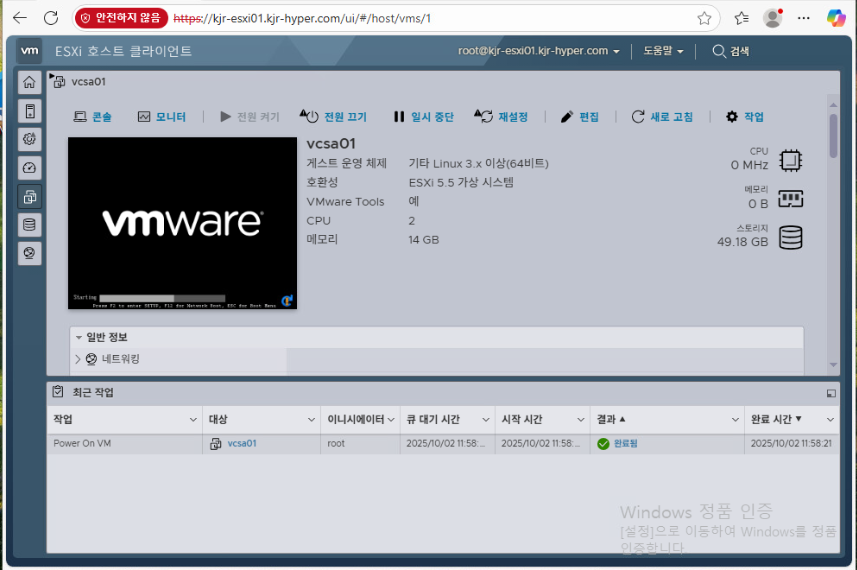This screenshot has height=570, width=857.
Task: Bookmark this page with star icon
Action: (x=704, y=18)
